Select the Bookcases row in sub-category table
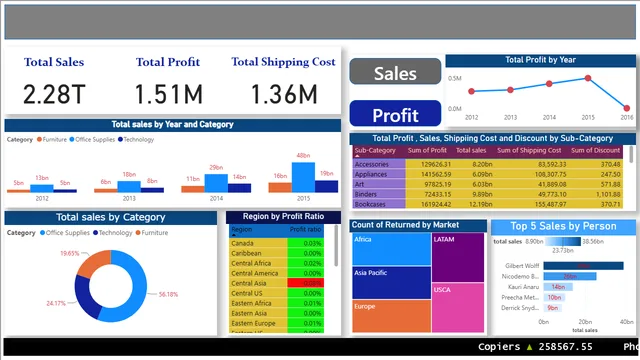The image size is (640, 360). tap(488, 204)
